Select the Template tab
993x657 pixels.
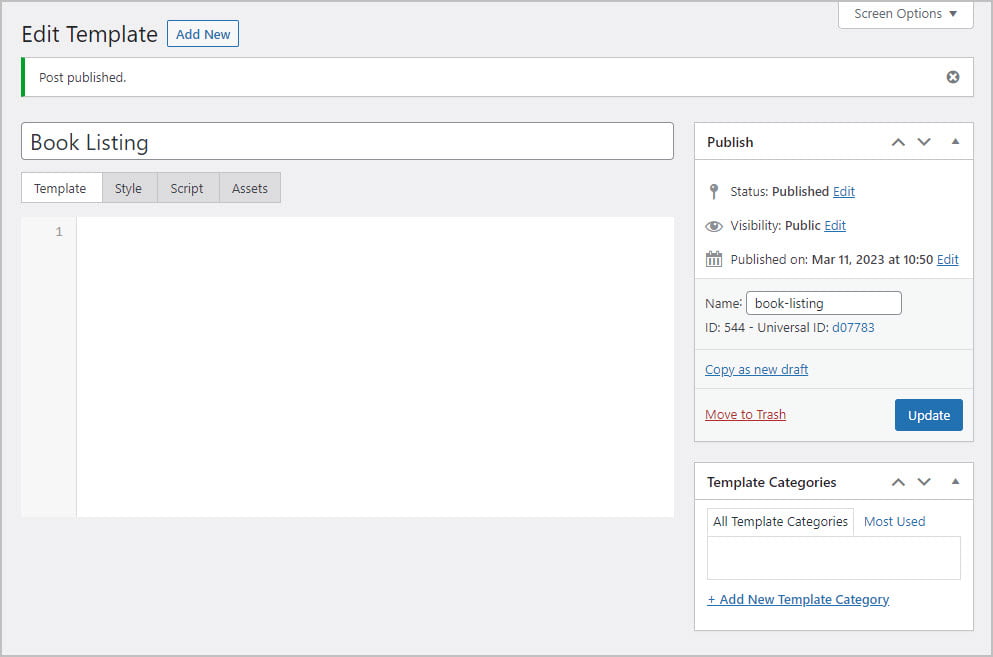(60, 188)
